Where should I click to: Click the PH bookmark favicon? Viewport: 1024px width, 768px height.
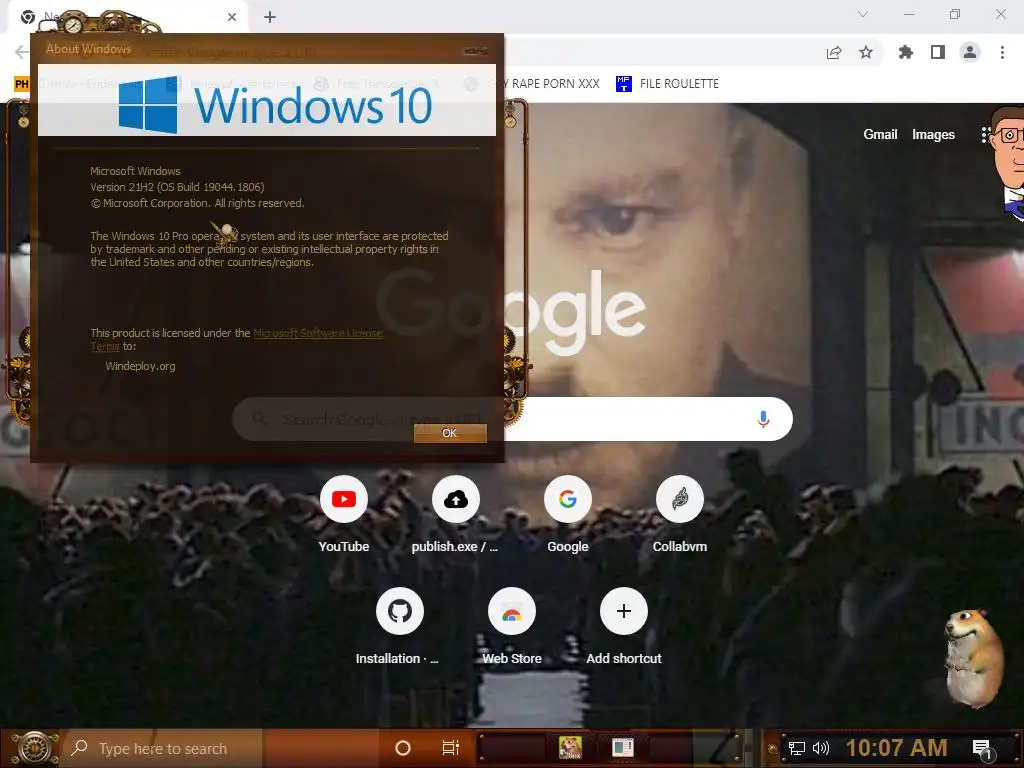(x=22, y=84)
